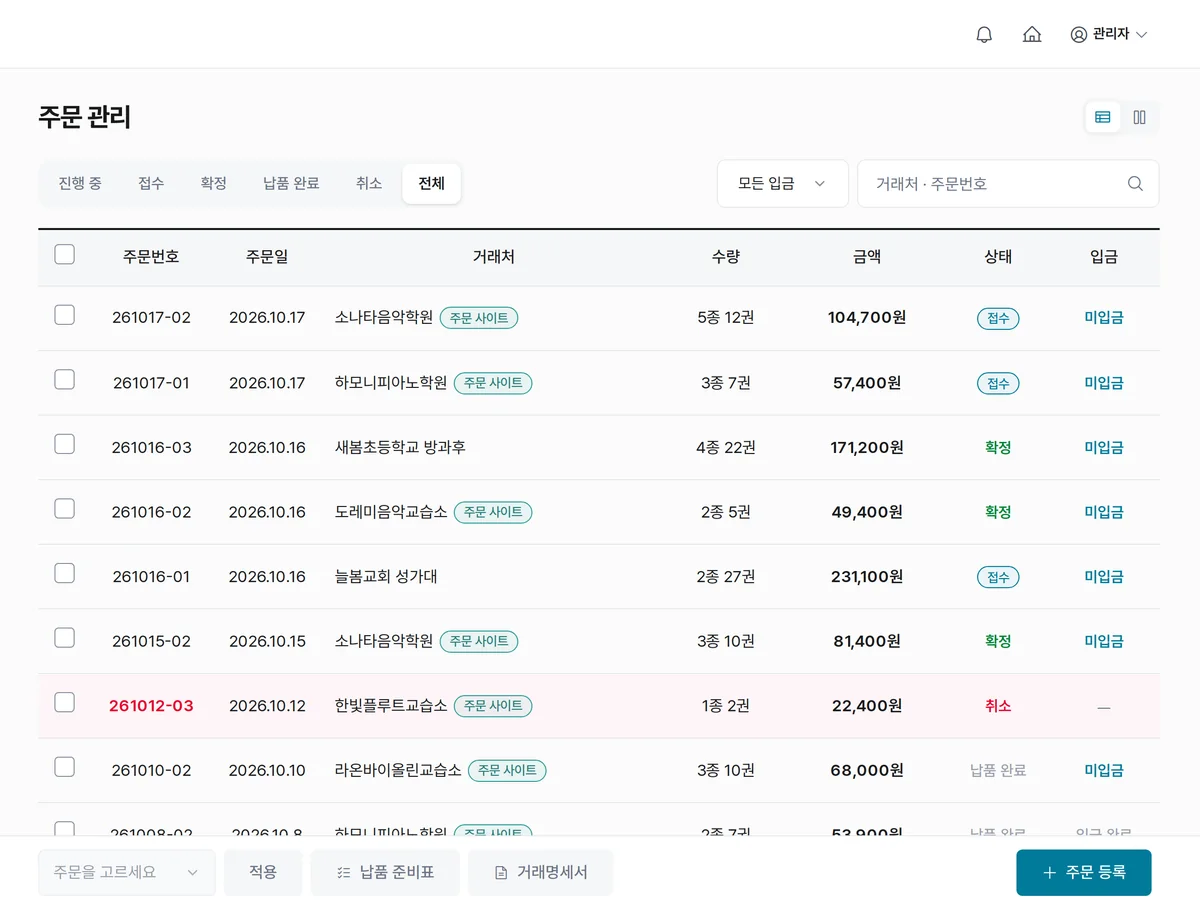Click 미입금 status of order 261010-02
Viewport: 1200px width, 908px height.
(1104, 771)
